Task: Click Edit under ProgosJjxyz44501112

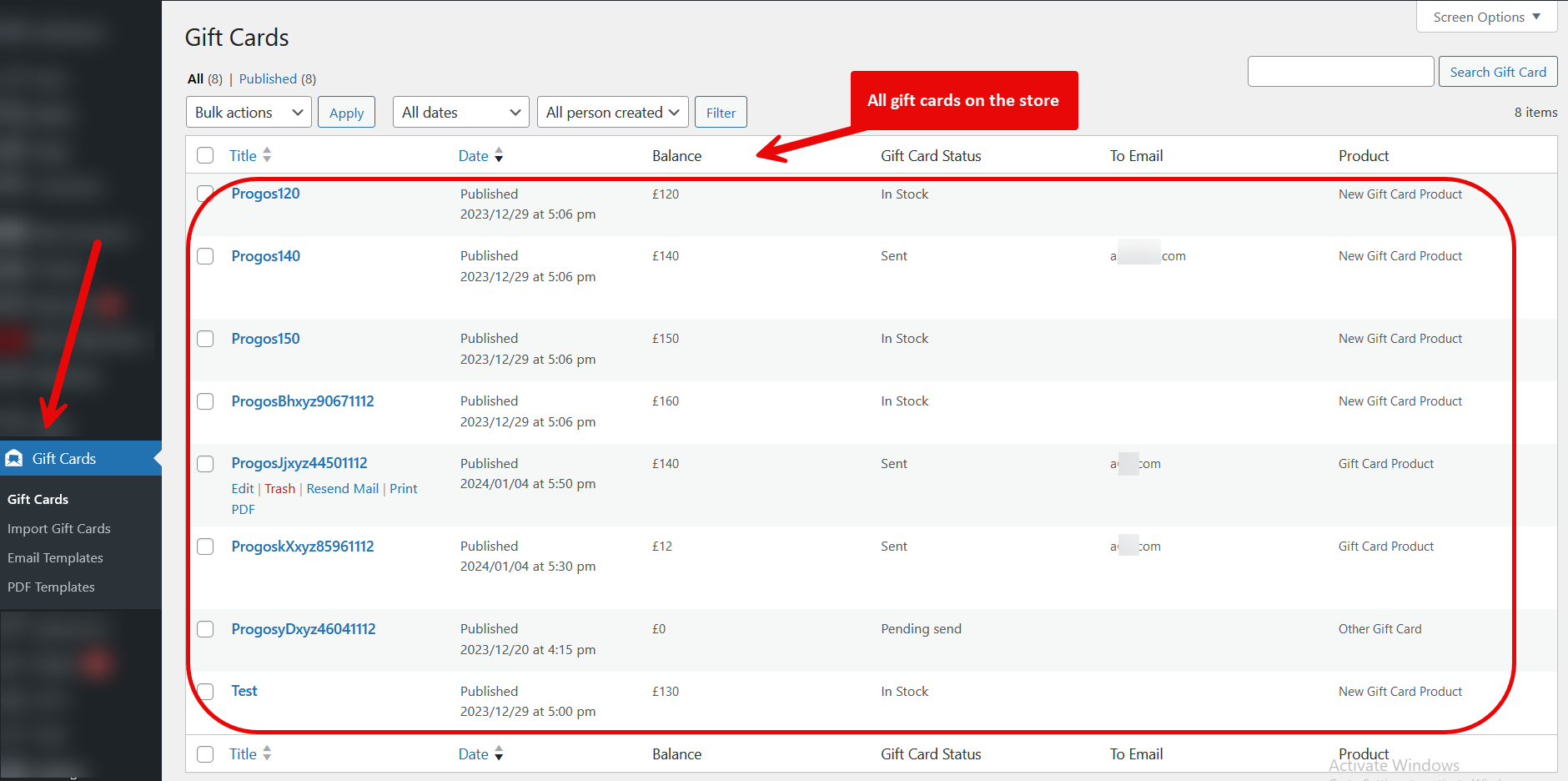Action: [x=243, y=489]
